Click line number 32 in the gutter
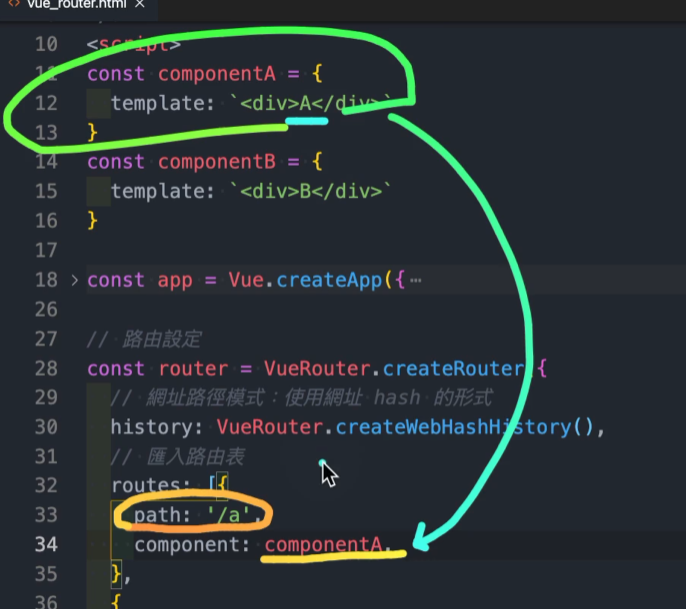Image resolution: width=686 pixels, height=609 pixels. click(46, 486)
